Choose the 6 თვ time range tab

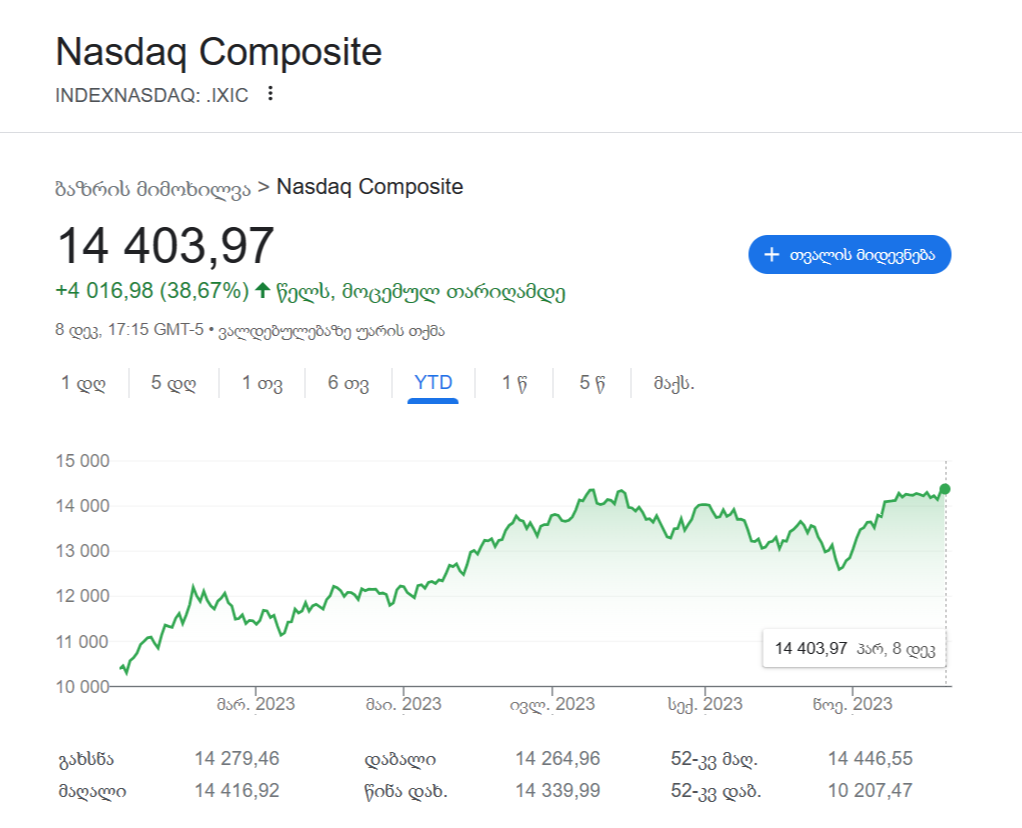coord(348,383)
